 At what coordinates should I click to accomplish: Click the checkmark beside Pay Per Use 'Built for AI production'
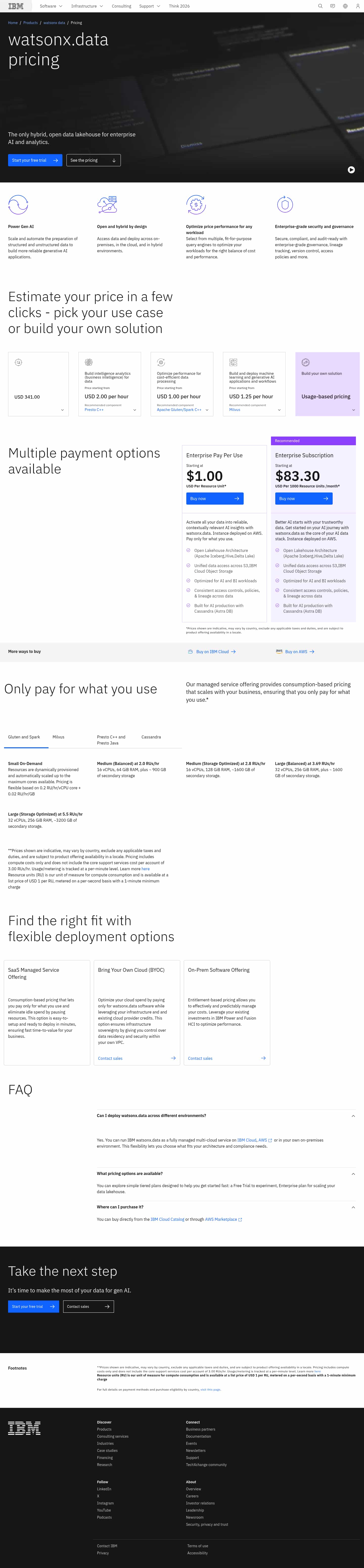tap(188, 606)
